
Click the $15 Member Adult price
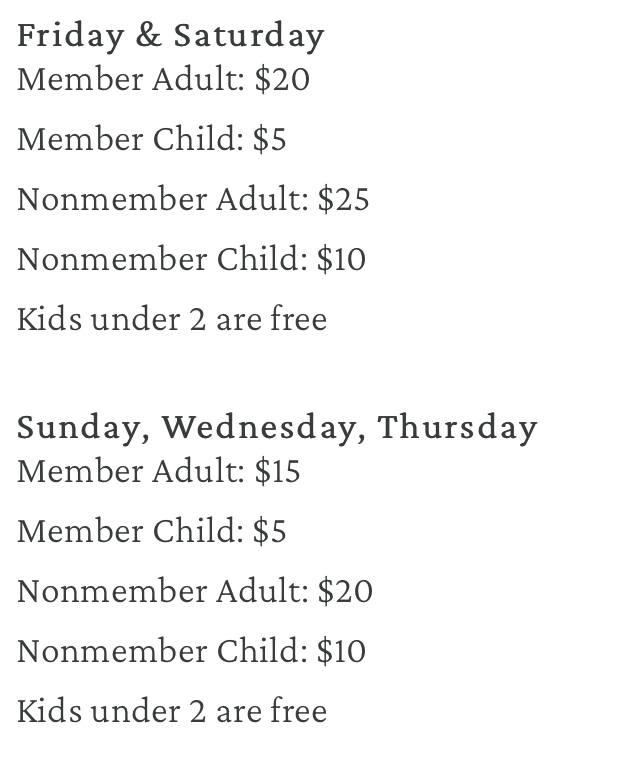click(277, 471)
